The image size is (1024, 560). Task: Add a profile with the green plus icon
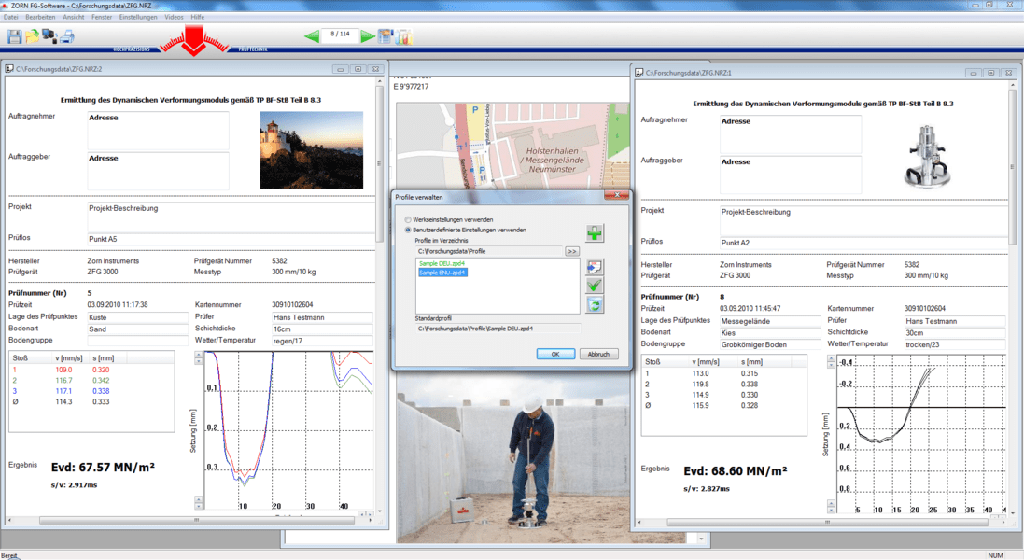594,234
